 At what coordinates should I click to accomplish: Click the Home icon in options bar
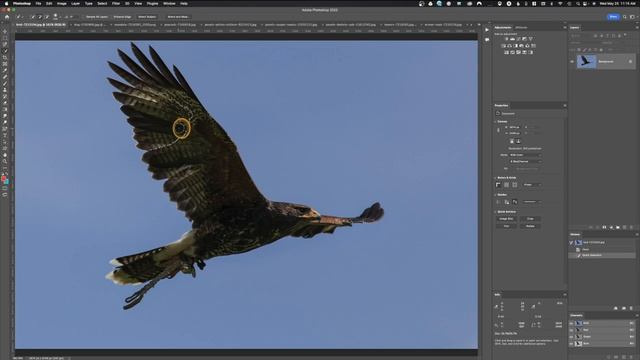(7, 17)
